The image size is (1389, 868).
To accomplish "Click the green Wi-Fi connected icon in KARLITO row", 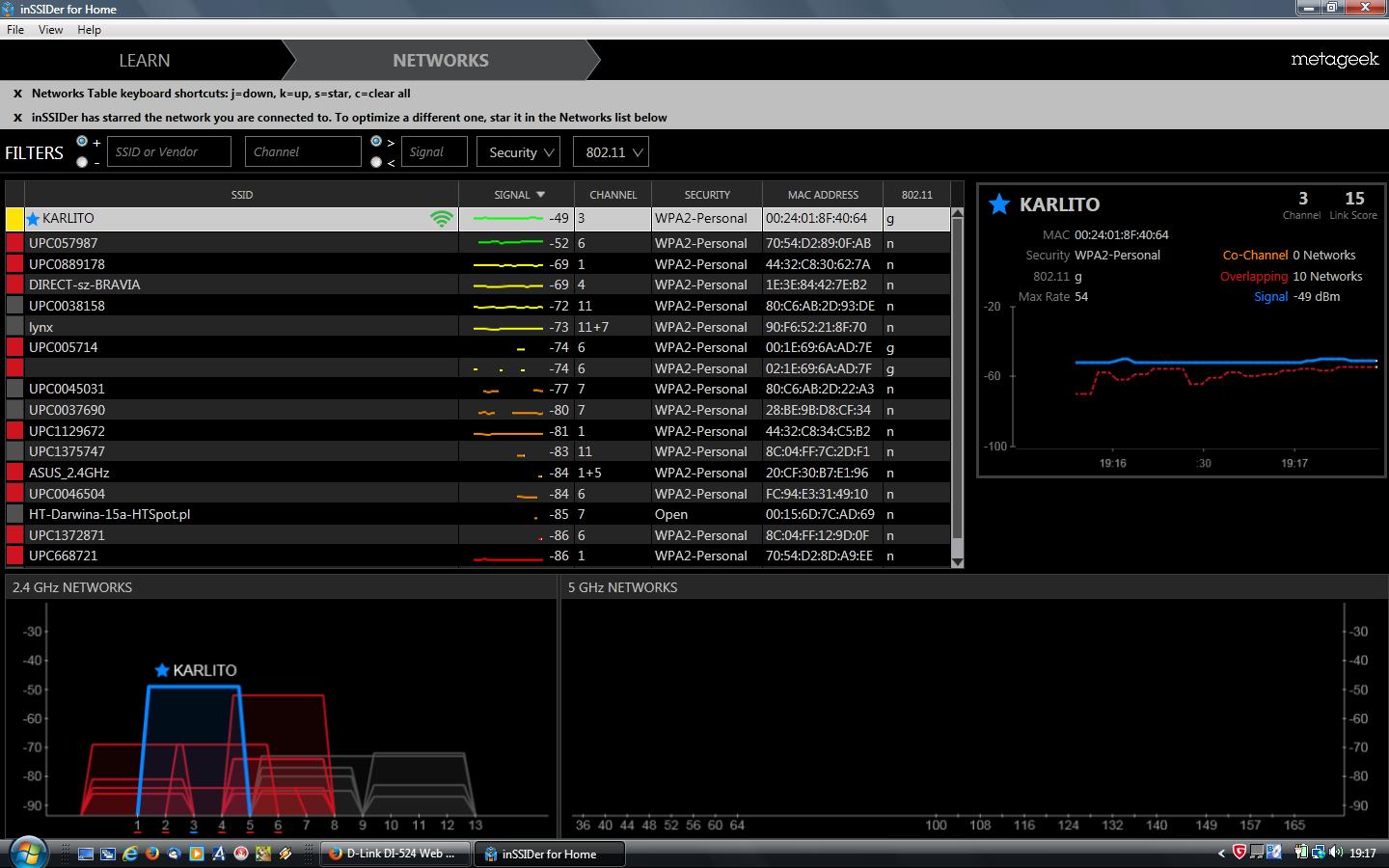I will [x=442, y=219].
